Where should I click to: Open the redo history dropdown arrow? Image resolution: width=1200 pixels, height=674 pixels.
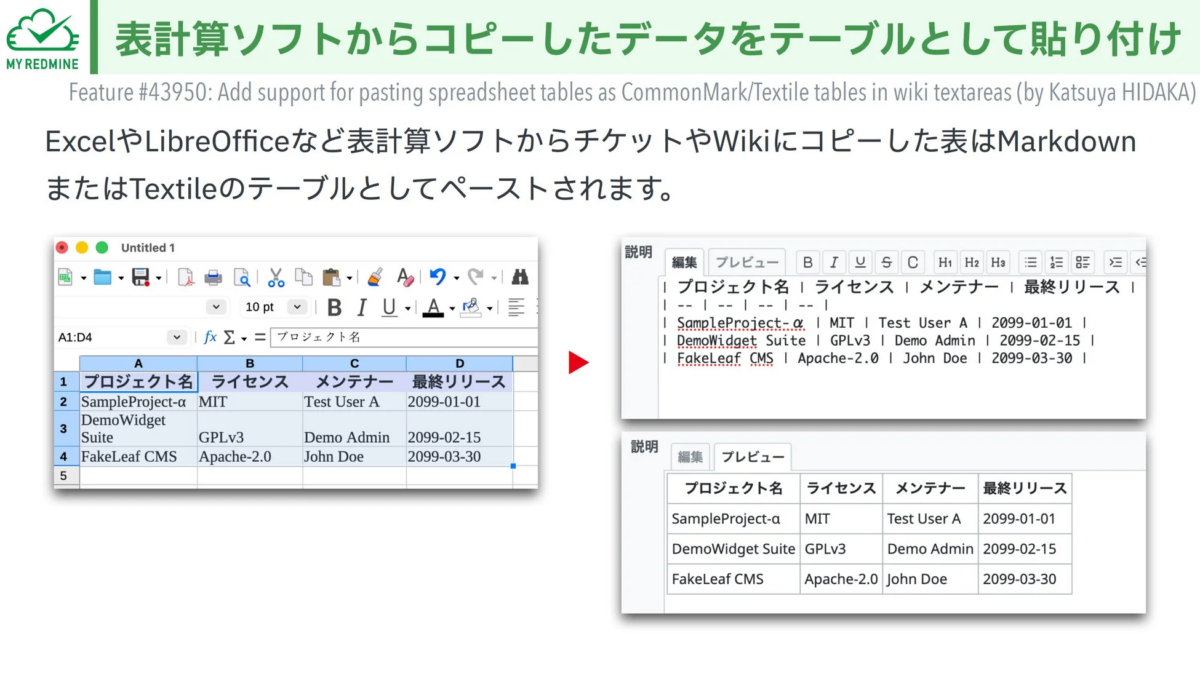click(494, 278)
